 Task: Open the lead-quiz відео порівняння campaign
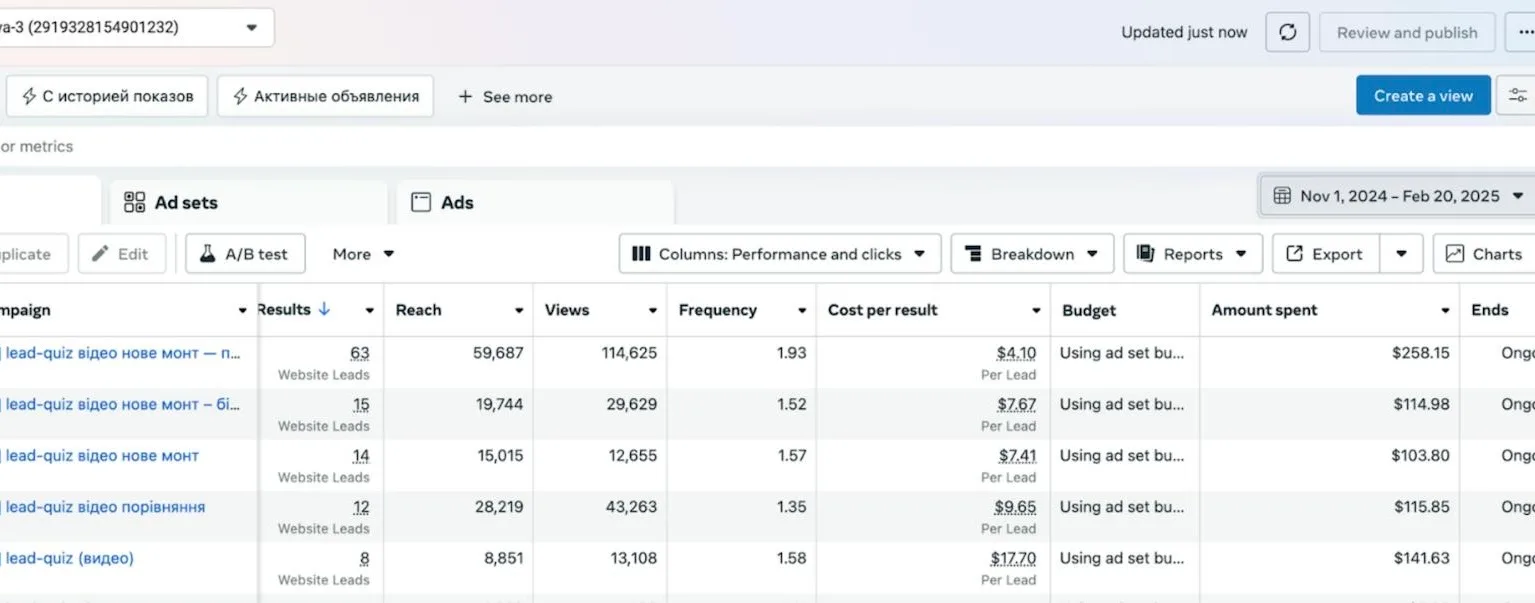pos(105,507)
